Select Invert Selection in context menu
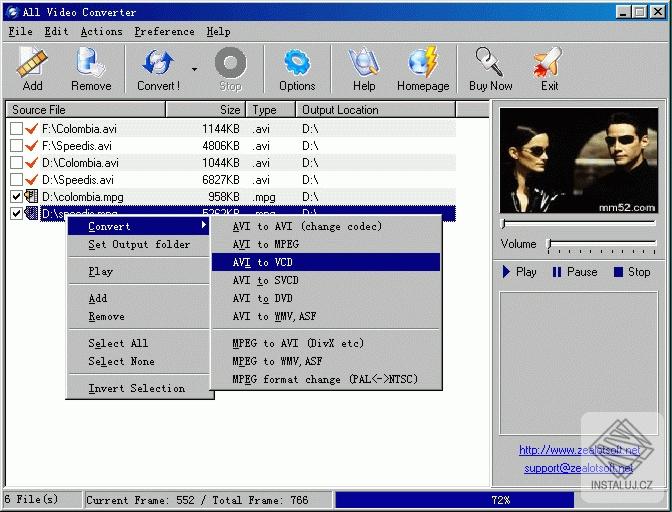672x512 pixels. pos(137,388)
